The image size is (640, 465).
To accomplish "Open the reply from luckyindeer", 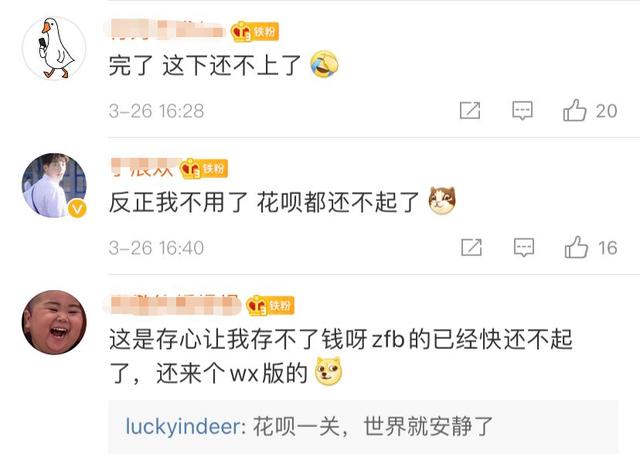I will [x=363, y=427].
